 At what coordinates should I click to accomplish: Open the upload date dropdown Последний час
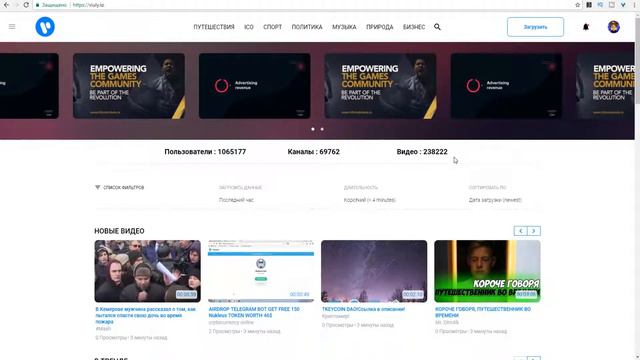[236, 200]
